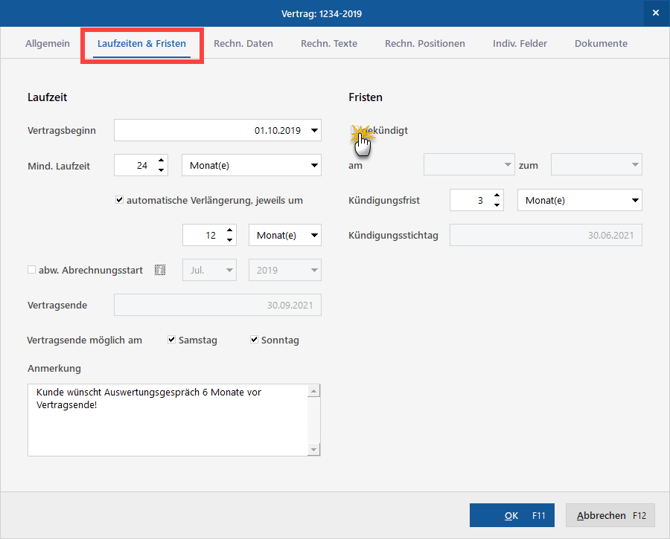Go to the Dokumente tab
The image size is (670, 539).
coord(600,44)
